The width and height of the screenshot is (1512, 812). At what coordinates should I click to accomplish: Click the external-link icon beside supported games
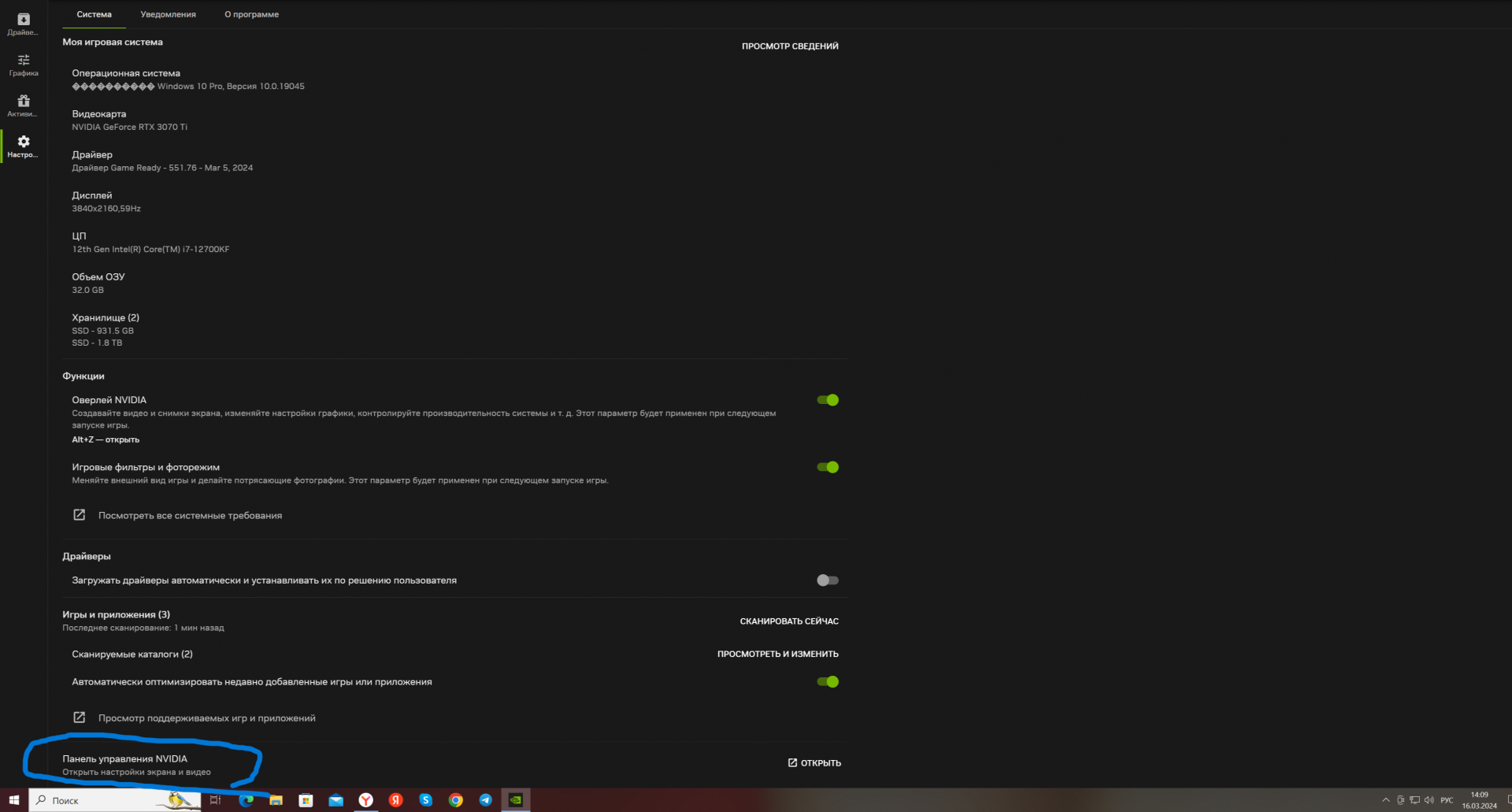(x=80, y=717)
